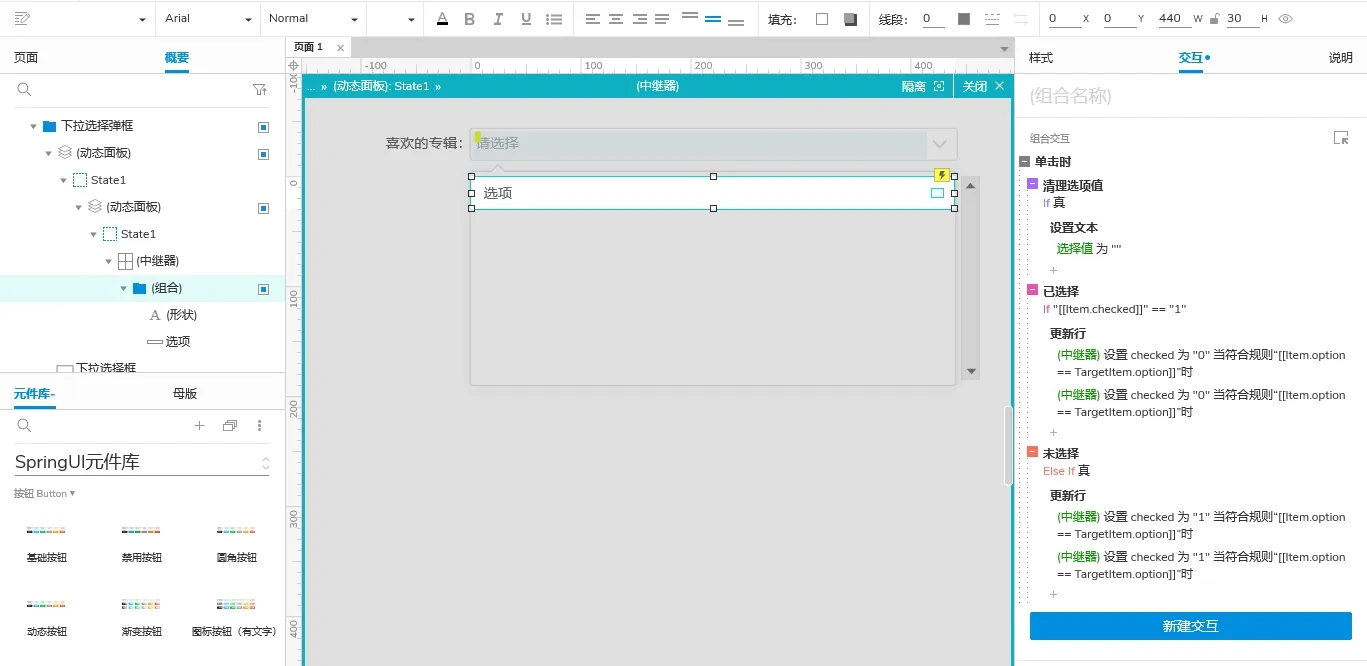The height and width of the screenshot is (666, 1367).
Task: Open the outline sort and filter icon
Action: [x=260, y=90]
